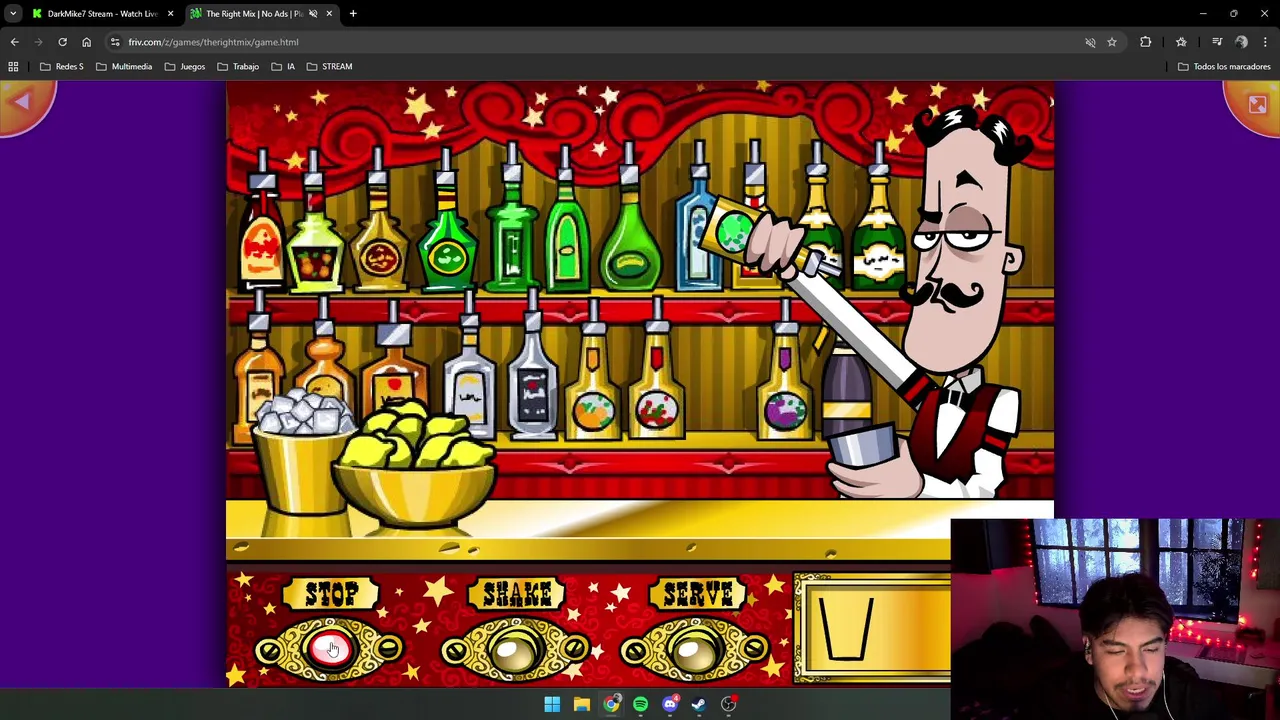Viewport: 1280px width, 720px height.
Task: Bookmark this page with the star
Action: [1111, 42]
